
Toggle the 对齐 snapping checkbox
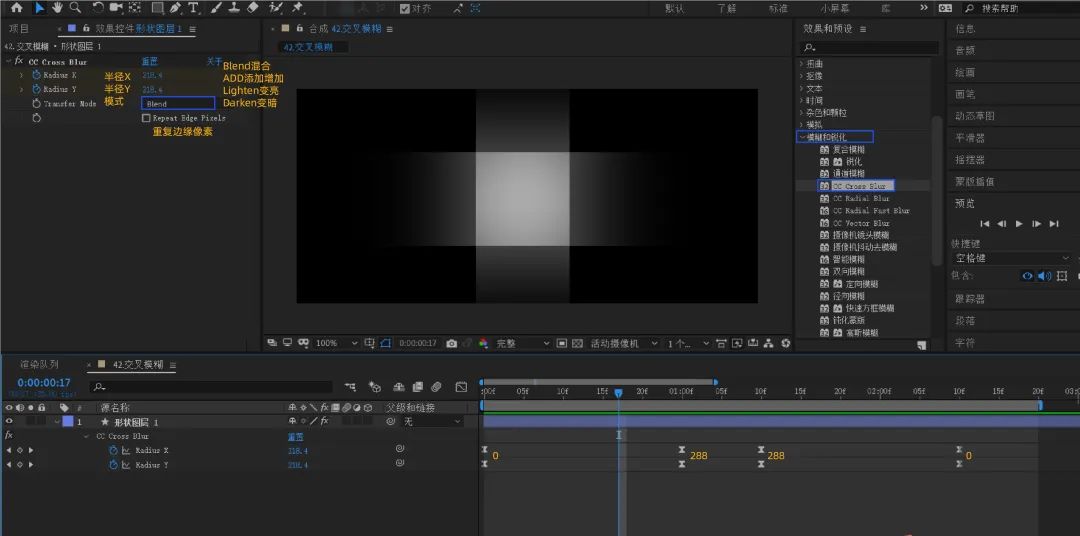pyautogui.click(x=405, y=8)
